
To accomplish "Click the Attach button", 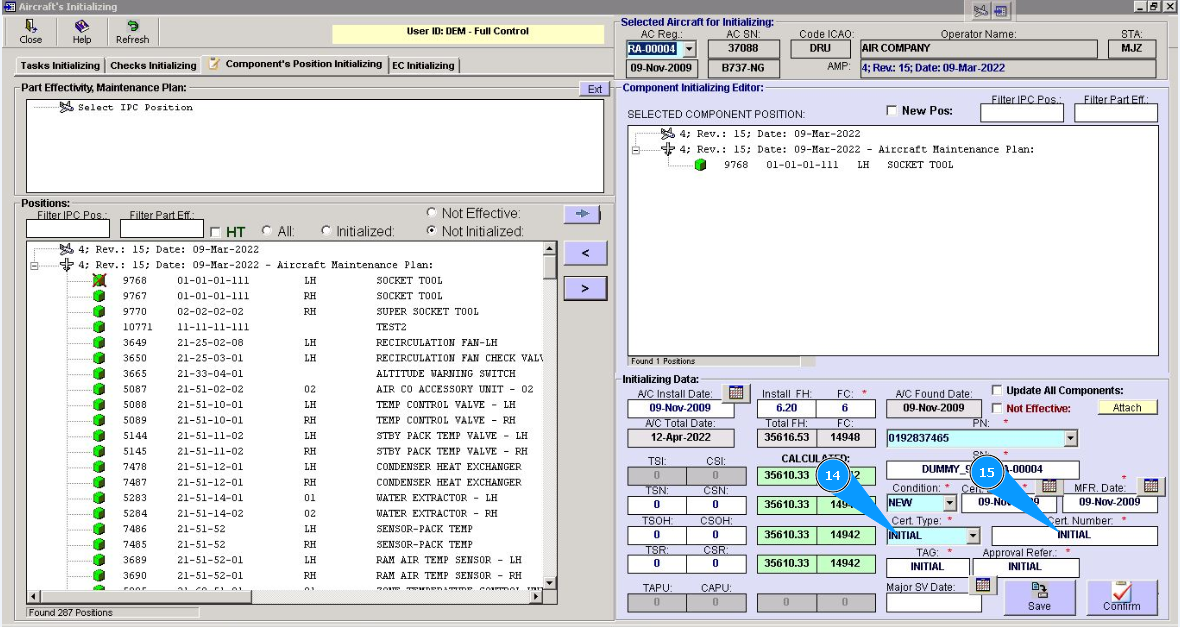I will point(1127,408).
